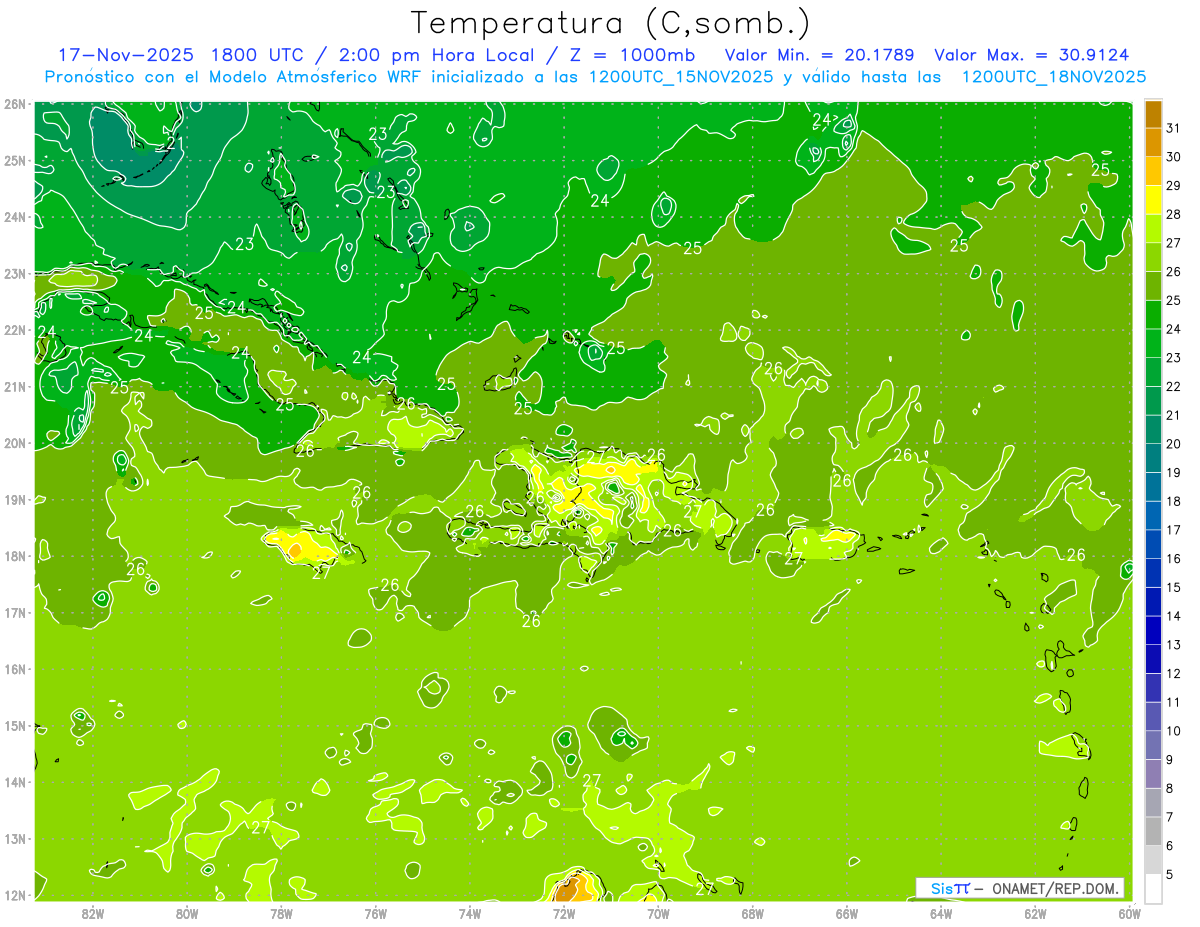This screenshot has width=1200, height=927.
Task: Click the '16N' latitude axis label
Action: pos(14,669)
